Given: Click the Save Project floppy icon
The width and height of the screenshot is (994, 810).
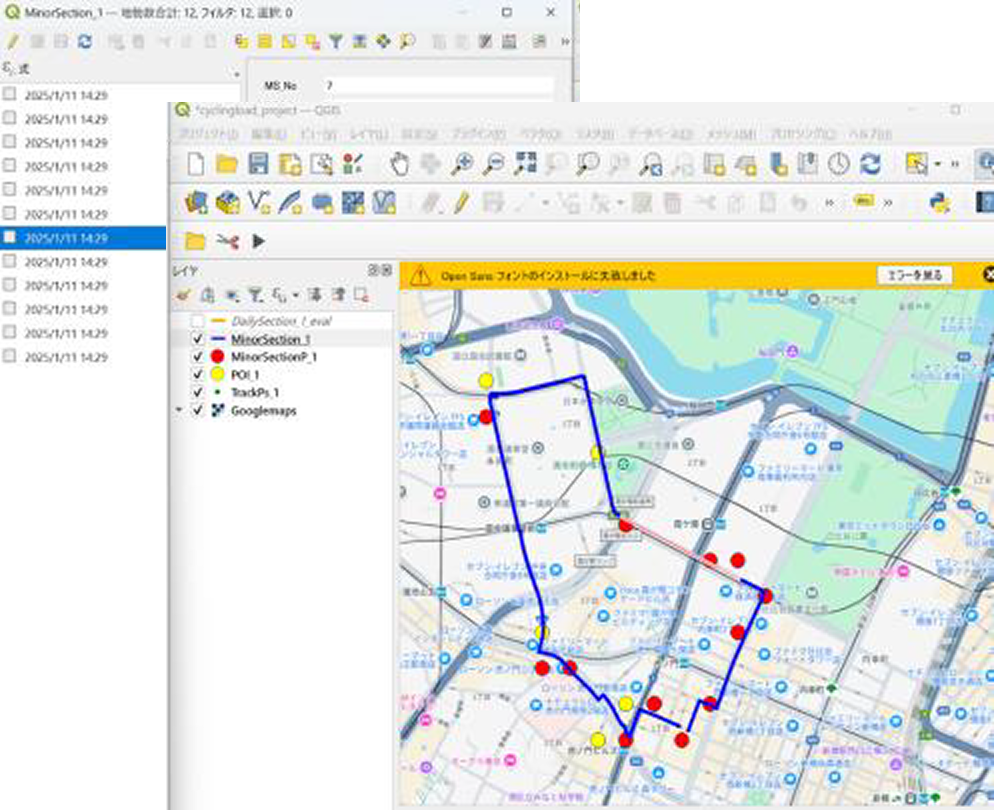Looking at the screenshot, I should coord(258,165).
